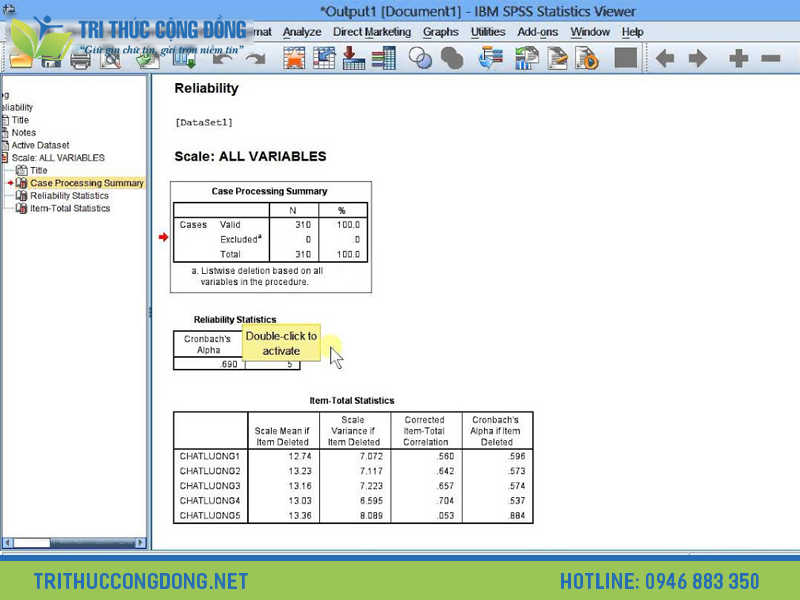Click the Print toolbar icon
The image size is (800, 600).
(x=81, y=60)
